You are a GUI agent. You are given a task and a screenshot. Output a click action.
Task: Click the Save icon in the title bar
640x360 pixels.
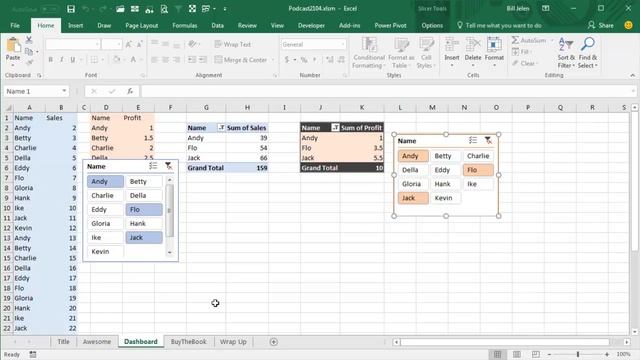tap(71, 9)
